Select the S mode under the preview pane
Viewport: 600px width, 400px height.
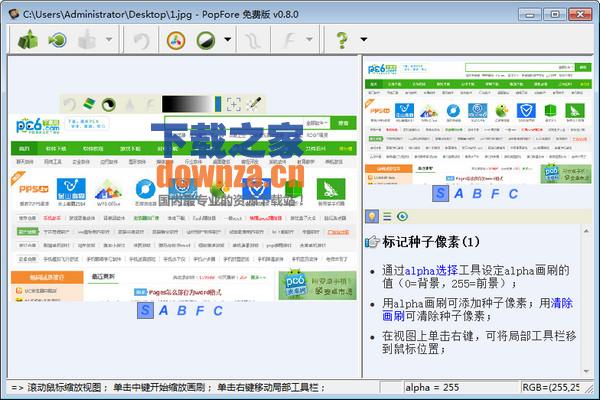[x=440, y=193]
